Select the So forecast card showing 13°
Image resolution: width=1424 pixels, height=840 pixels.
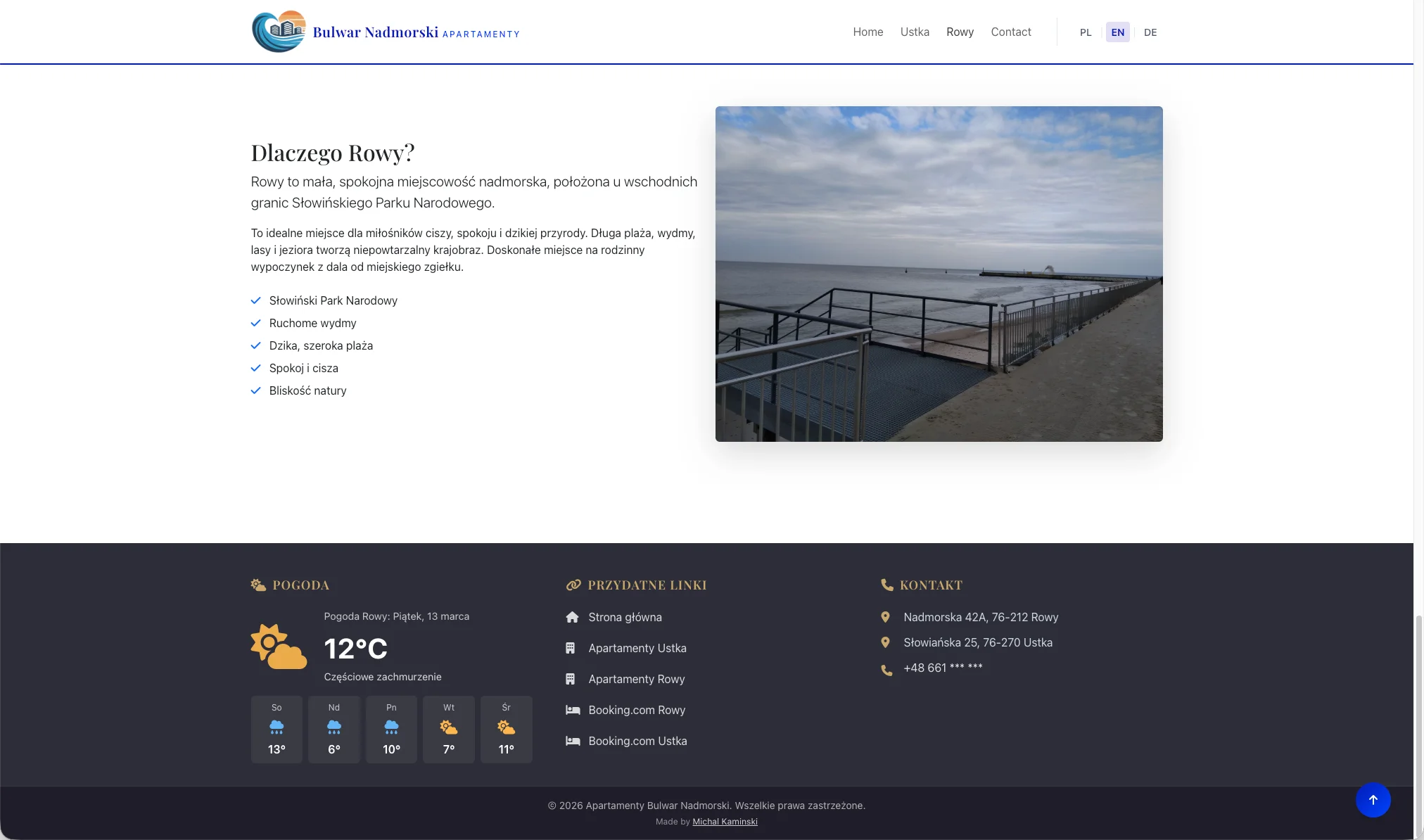pos(276,729)
